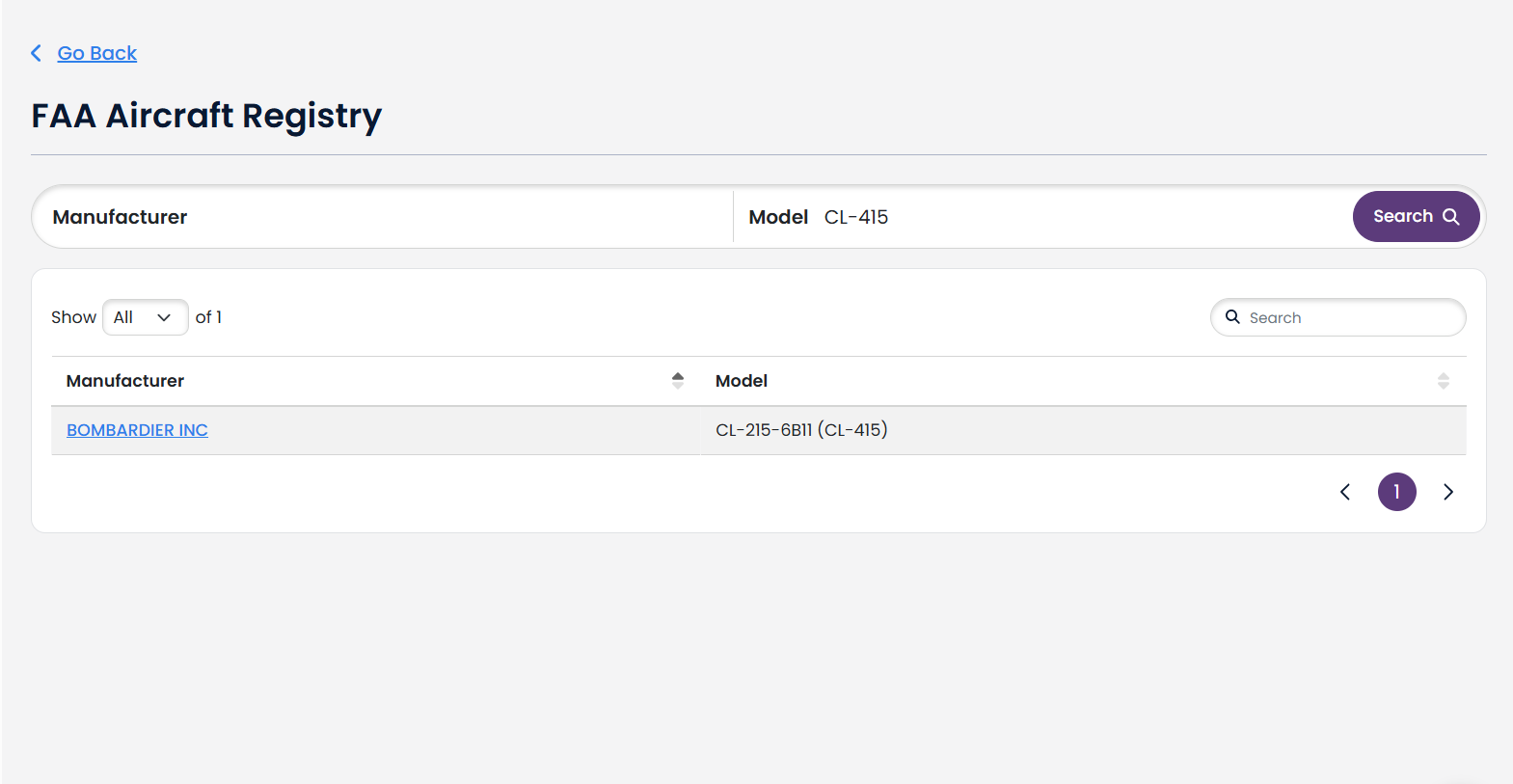Screen dimensions: 1513x784
Task: Go to the next page arrow
Action: click(x=1448, y=492)
